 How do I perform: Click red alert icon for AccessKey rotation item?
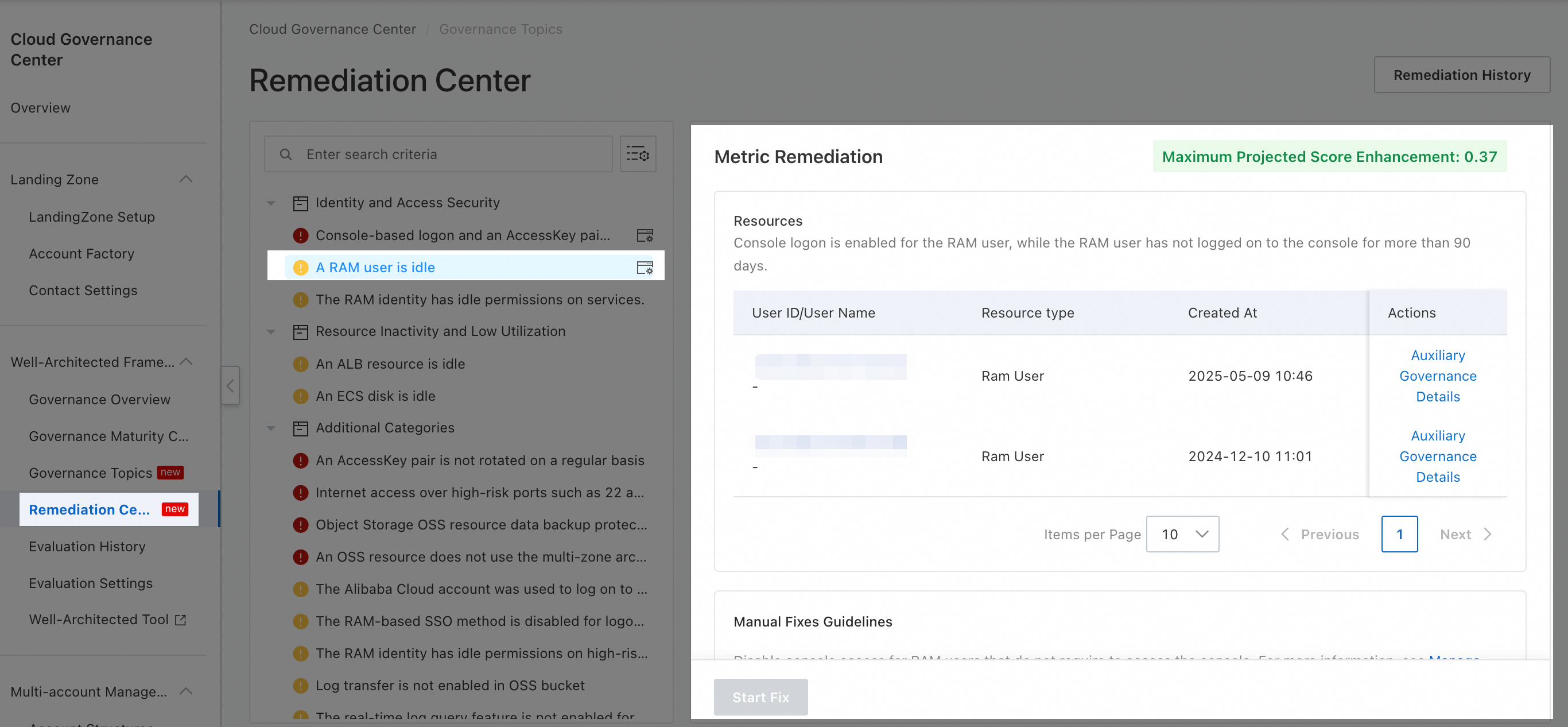point(301,461)
